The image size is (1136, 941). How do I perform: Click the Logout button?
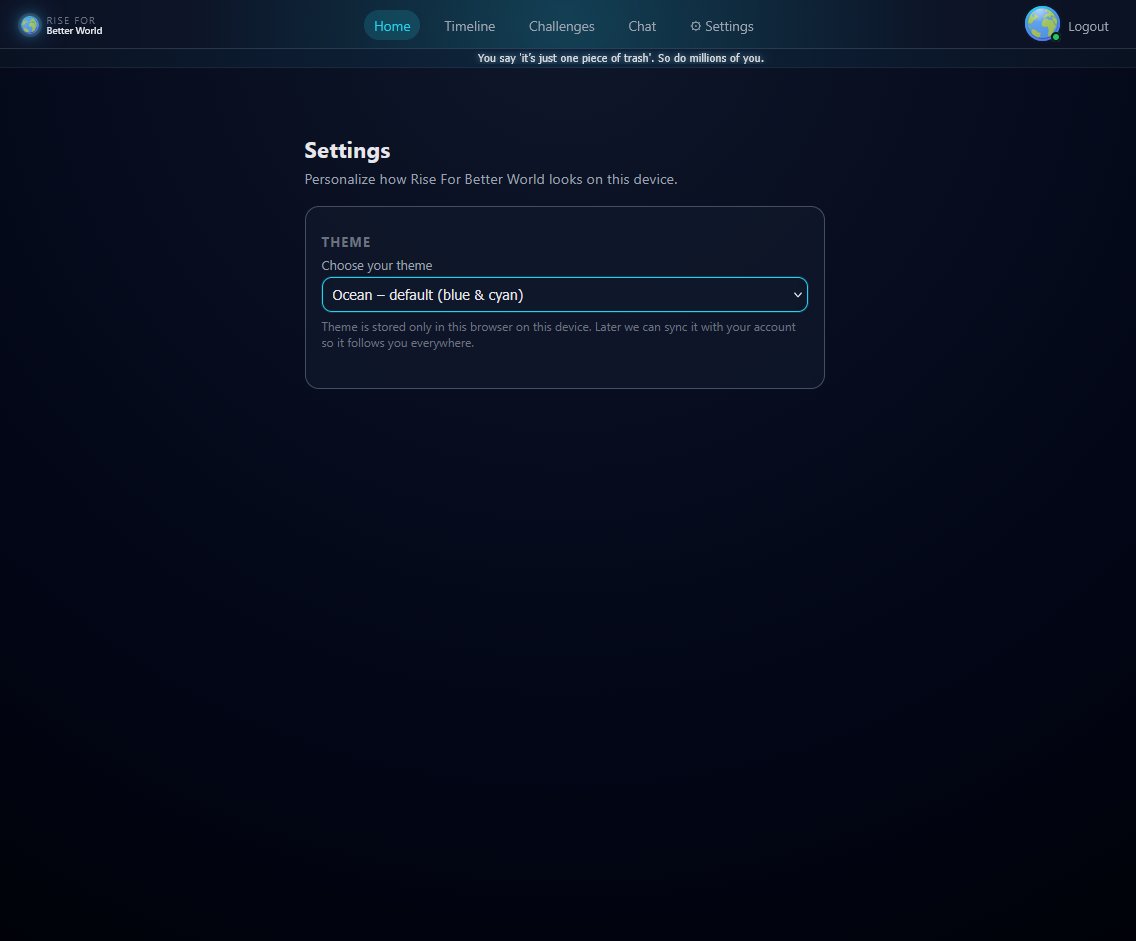point(1088,26)
